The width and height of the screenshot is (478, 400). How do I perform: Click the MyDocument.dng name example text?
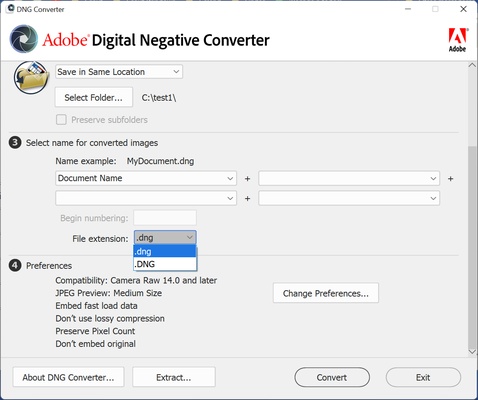pyautogui.click(x=160, y=161)
